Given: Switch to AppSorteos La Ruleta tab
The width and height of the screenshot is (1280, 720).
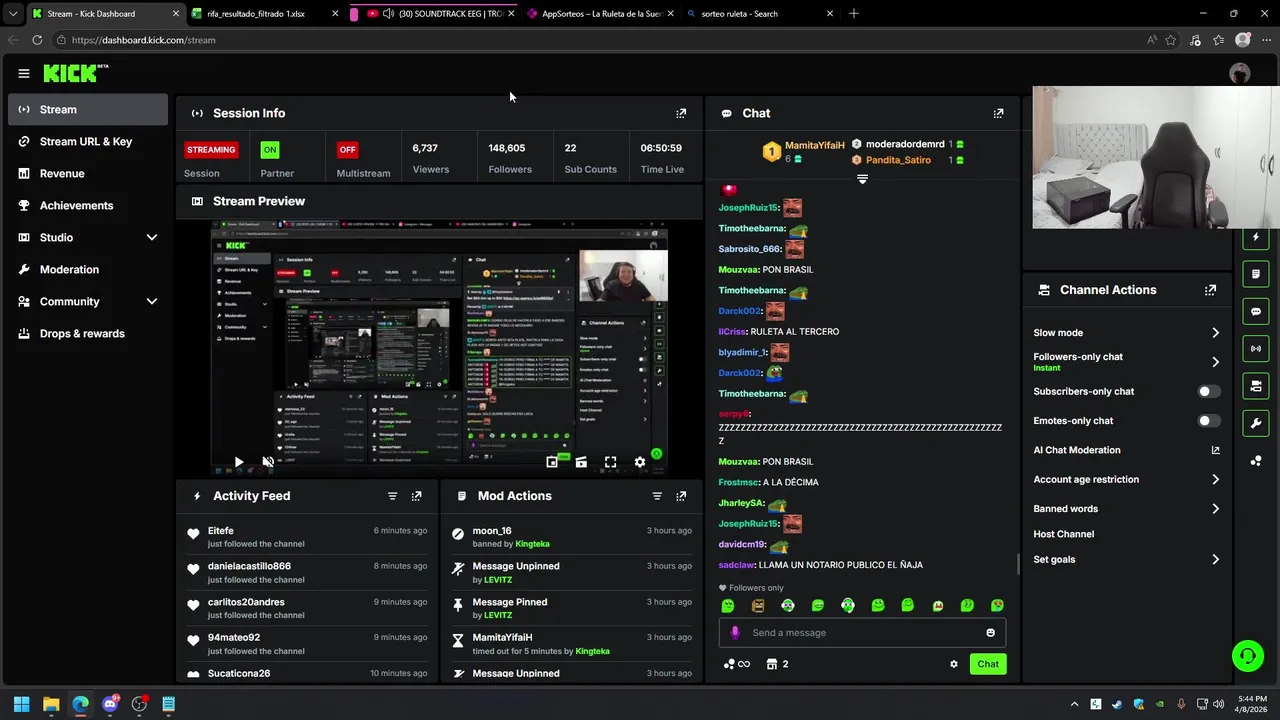Looking at the screenshot, I should (600, 14).
